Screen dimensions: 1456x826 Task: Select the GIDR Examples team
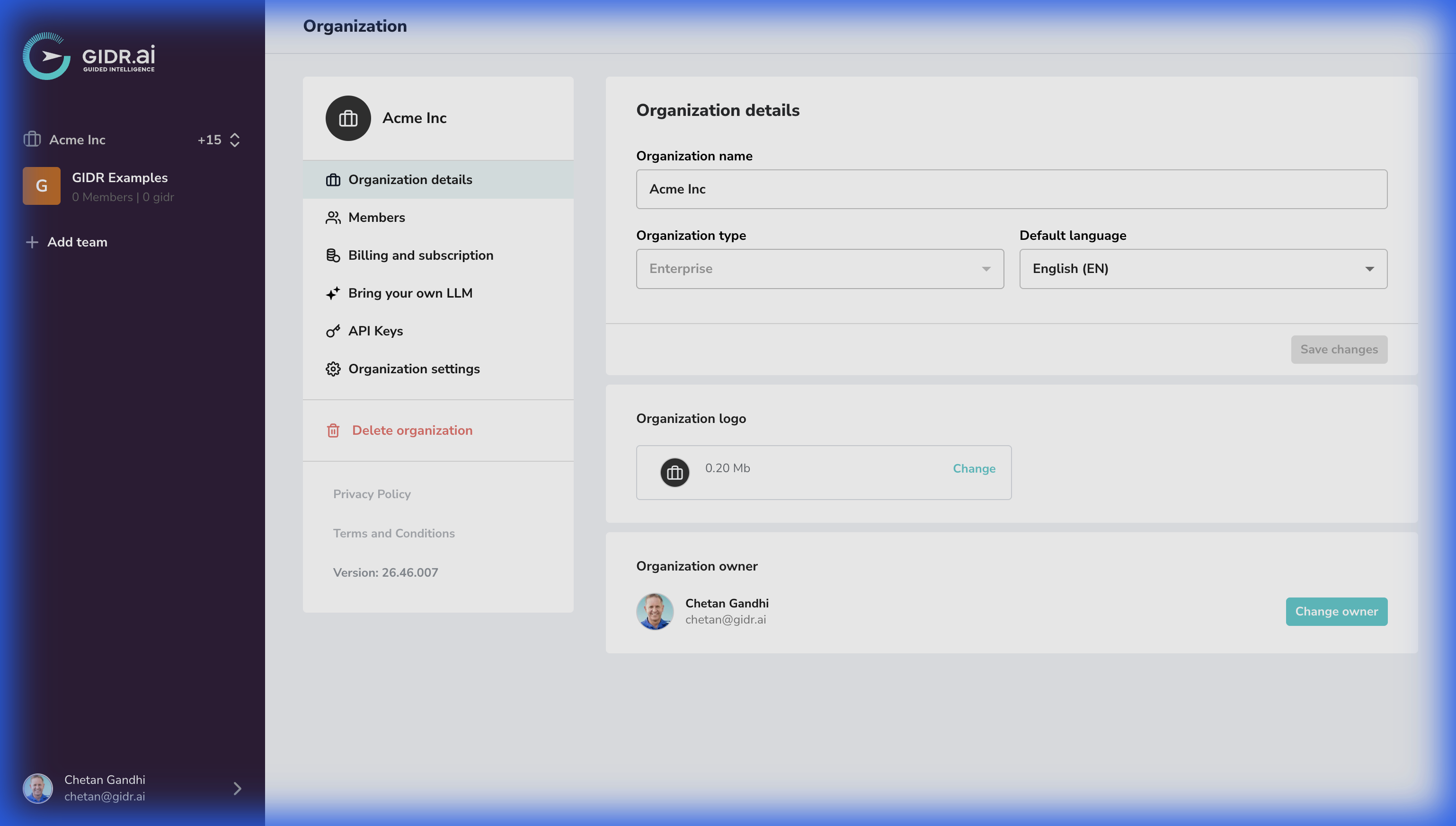tap(119, 185)
